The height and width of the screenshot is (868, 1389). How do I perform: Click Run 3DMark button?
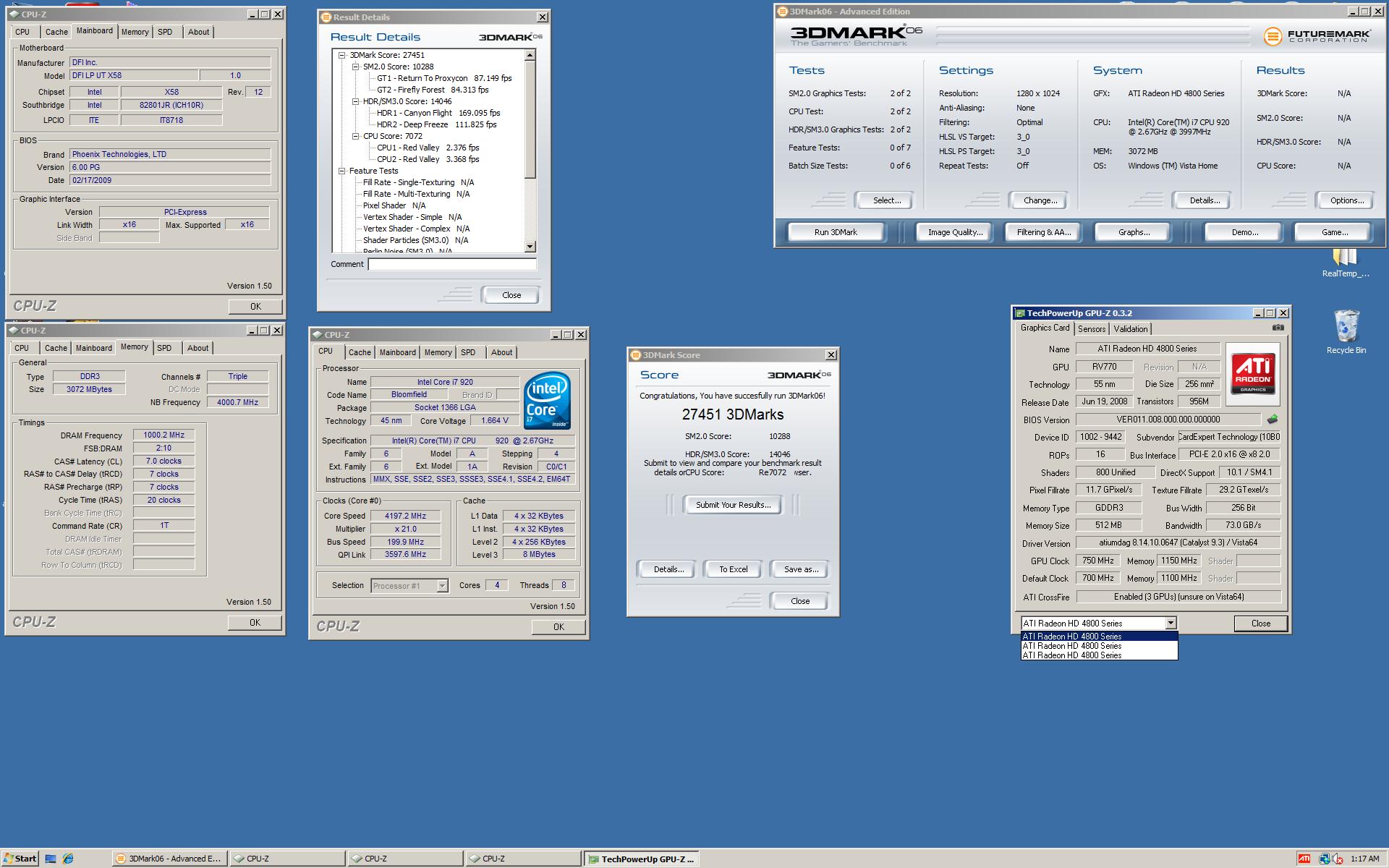[x=836, y=232]
